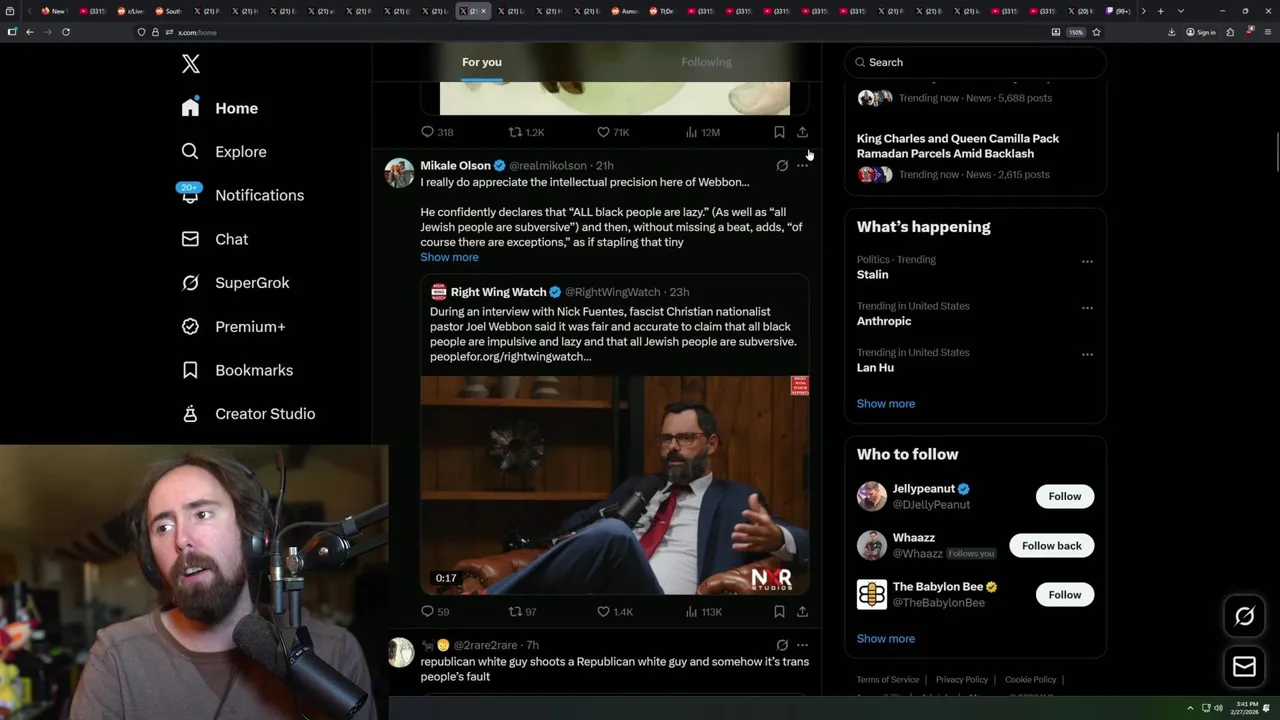Image resolution: width=1280 pixels, height=720 pixels.
Task: Open Privacy Policy link
Action: [x=961, y=680]
